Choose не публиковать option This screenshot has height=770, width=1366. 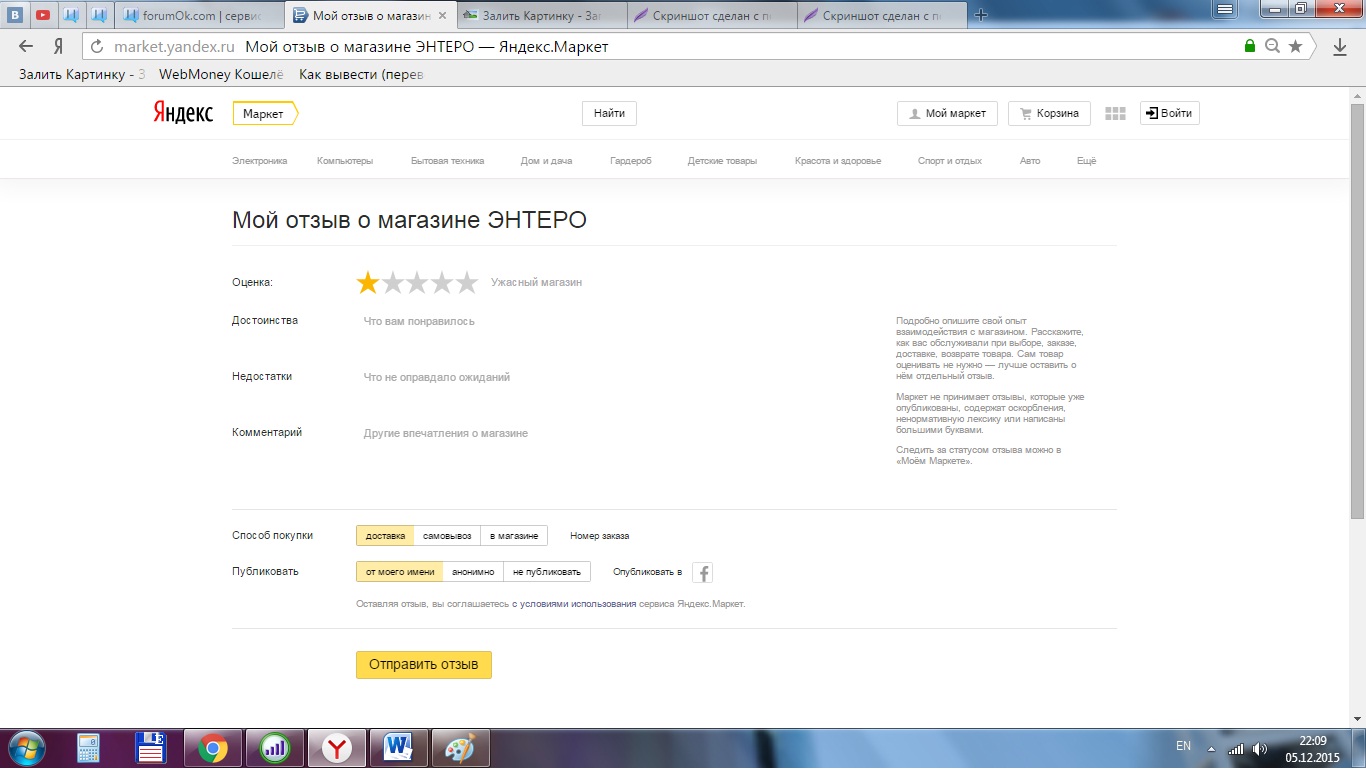coord(547,572)
